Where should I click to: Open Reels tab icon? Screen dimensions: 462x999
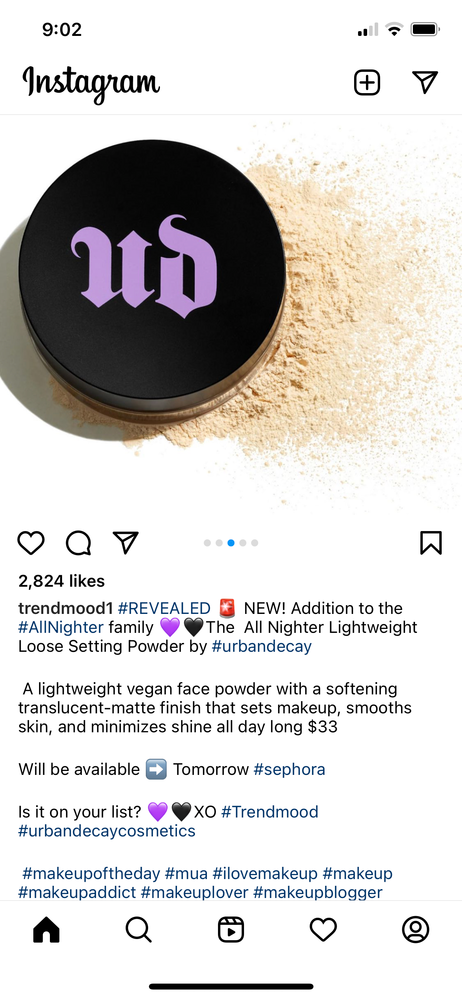click(x=231, y=930)
